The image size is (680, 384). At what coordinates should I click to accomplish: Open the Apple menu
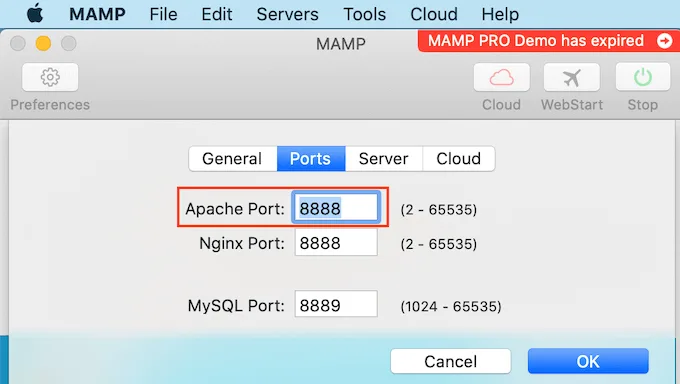tap(35, 13)
